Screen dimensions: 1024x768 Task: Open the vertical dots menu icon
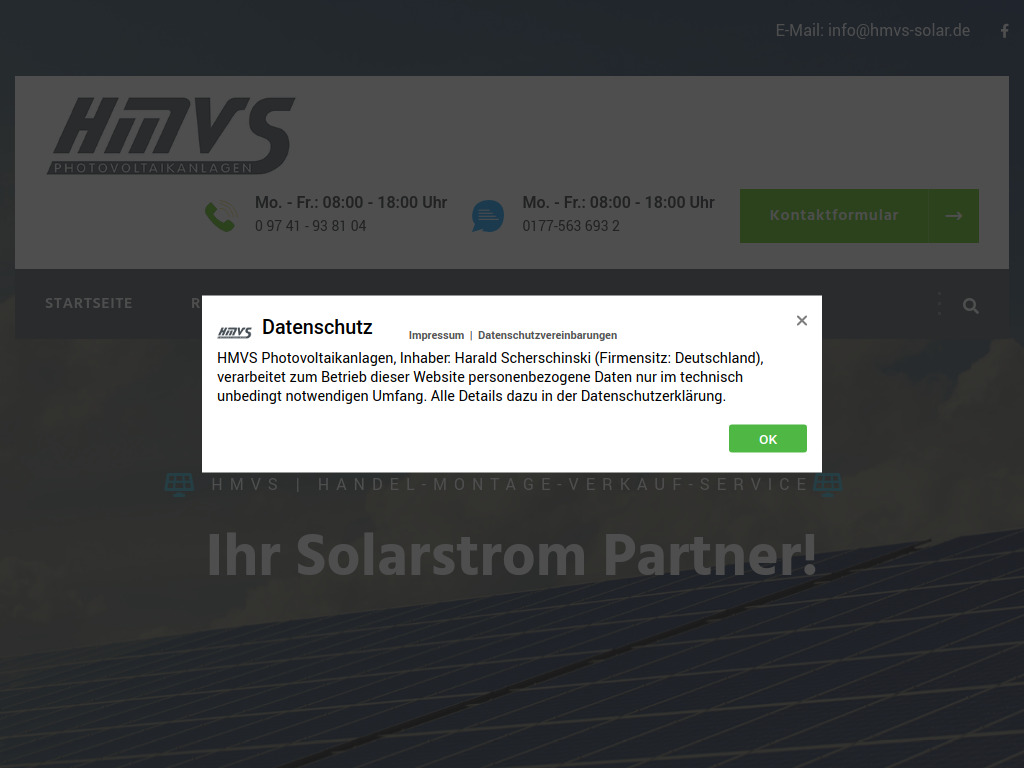click(938, 304)
